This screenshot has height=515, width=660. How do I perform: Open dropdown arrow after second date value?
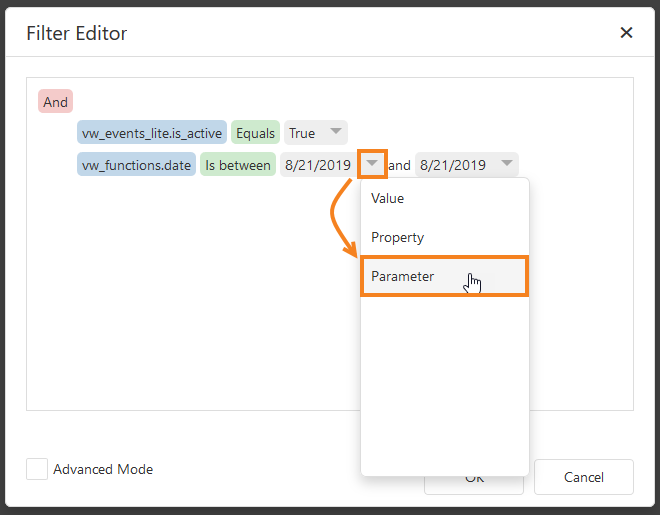[507, 163]
